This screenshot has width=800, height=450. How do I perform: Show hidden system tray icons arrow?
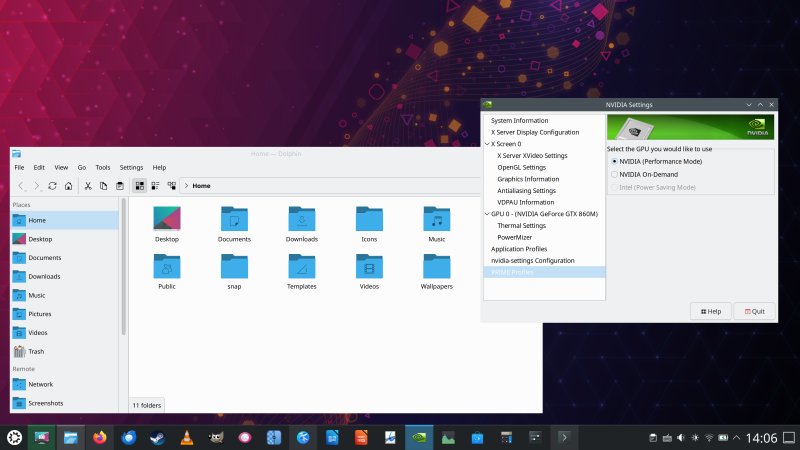point(736,438)
